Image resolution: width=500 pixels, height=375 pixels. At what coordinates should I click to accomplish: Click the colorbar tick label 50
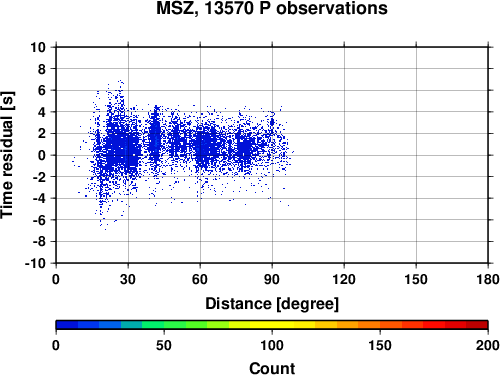[x=164, y=345]
